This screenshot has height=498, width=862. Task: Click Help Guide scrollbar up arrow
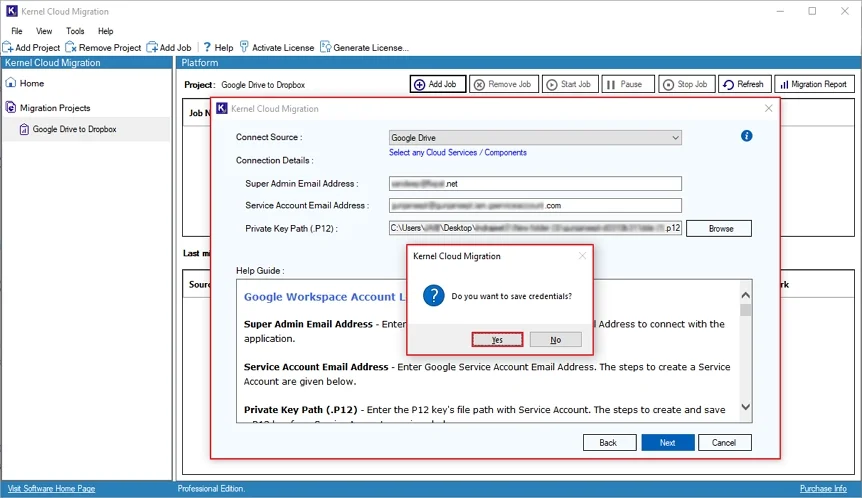pyautogui.click(x=745, y=295)
